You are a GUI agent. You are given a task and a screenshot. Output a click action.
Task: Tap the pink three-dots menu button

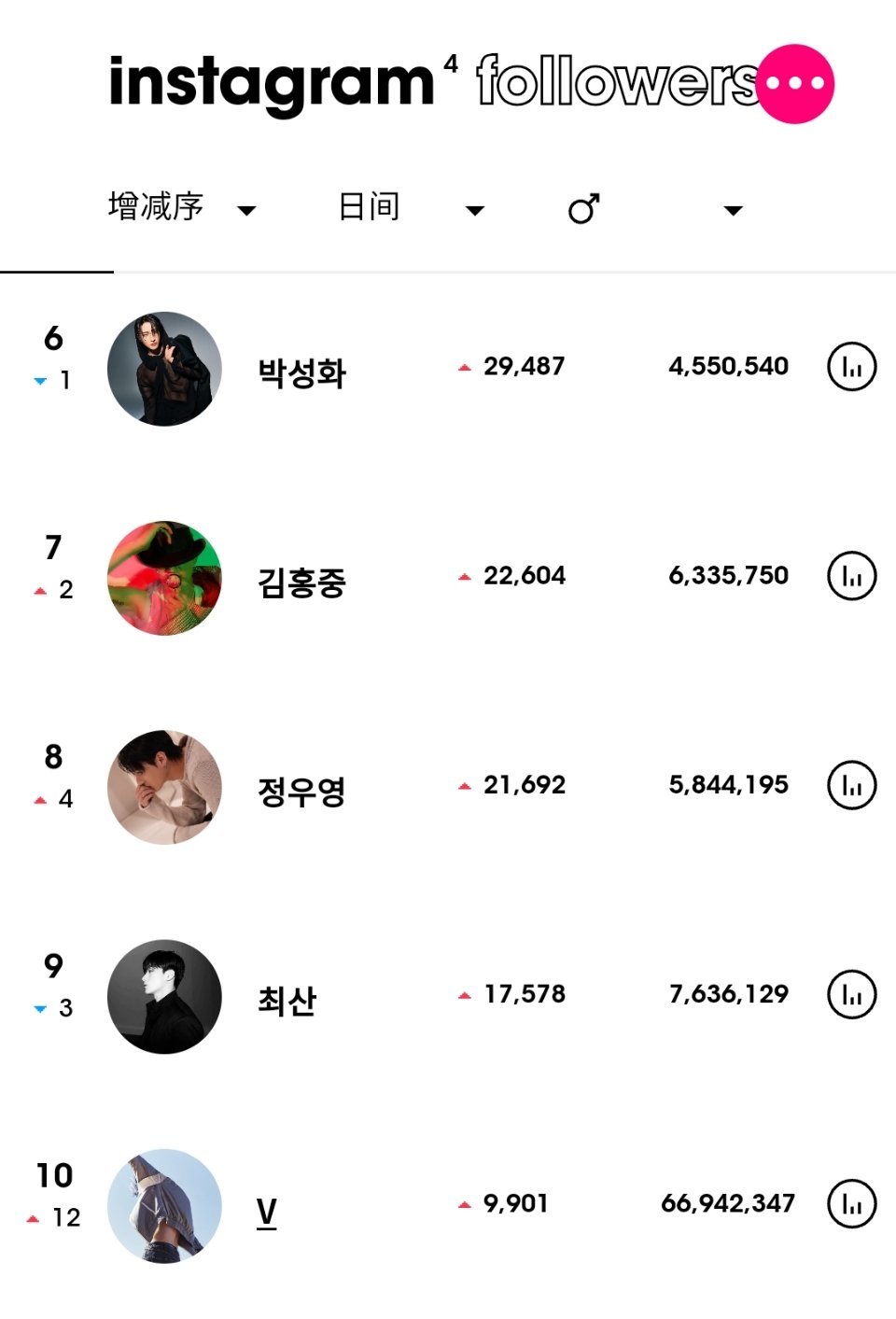tap(795, 83)
